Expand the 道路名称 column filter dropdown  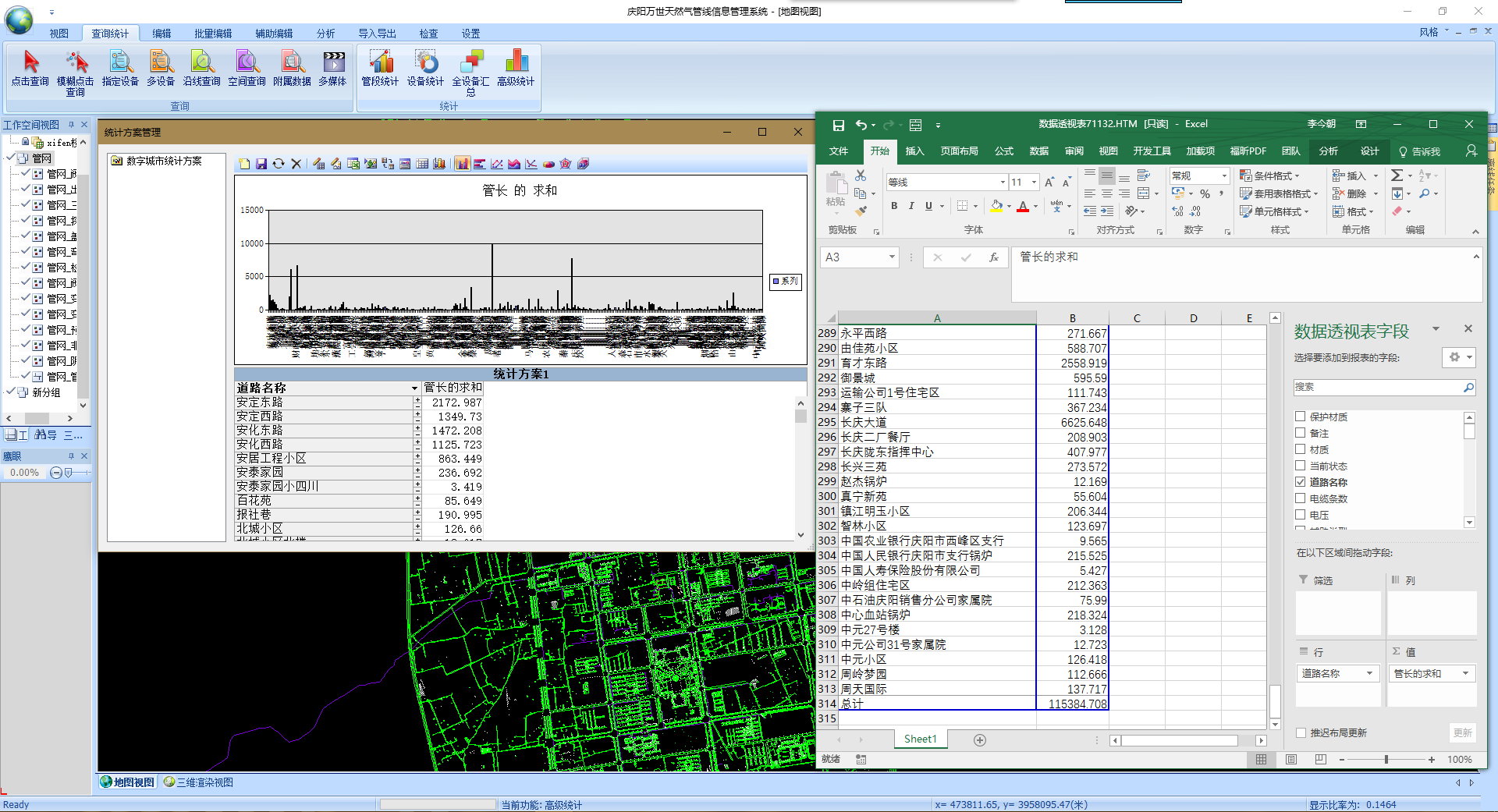[x=414, y=388]
